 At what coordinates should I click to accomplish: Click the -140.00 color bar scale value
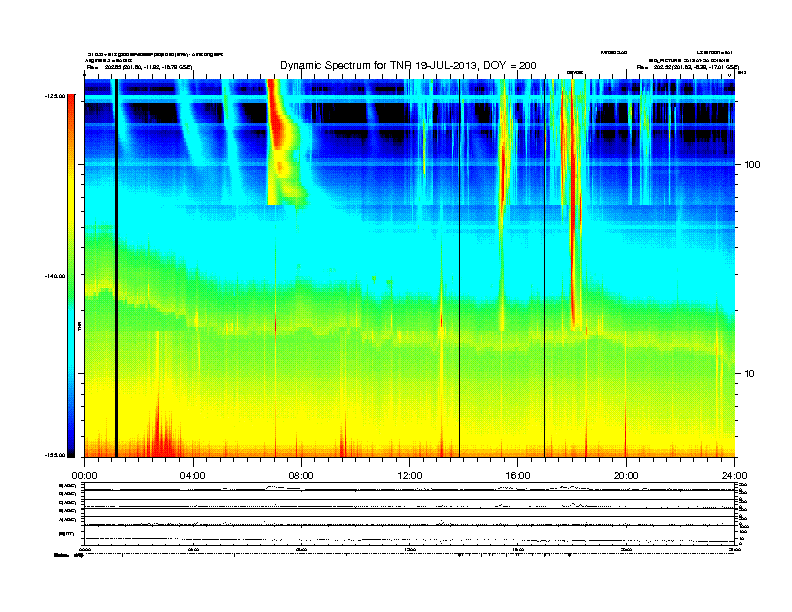coord(55,276)
